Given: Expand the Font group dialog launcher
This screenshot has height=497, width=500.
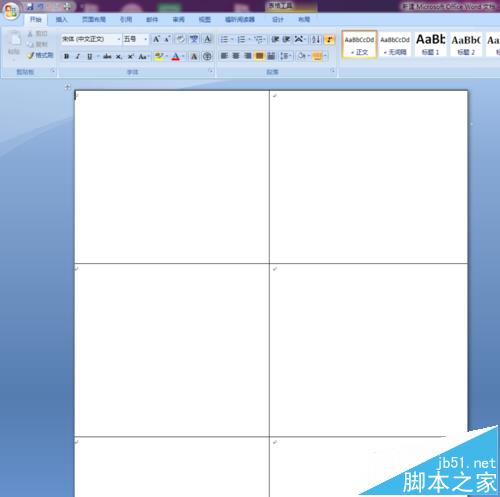Looking at the screenshot, I should tap(211, 71).
